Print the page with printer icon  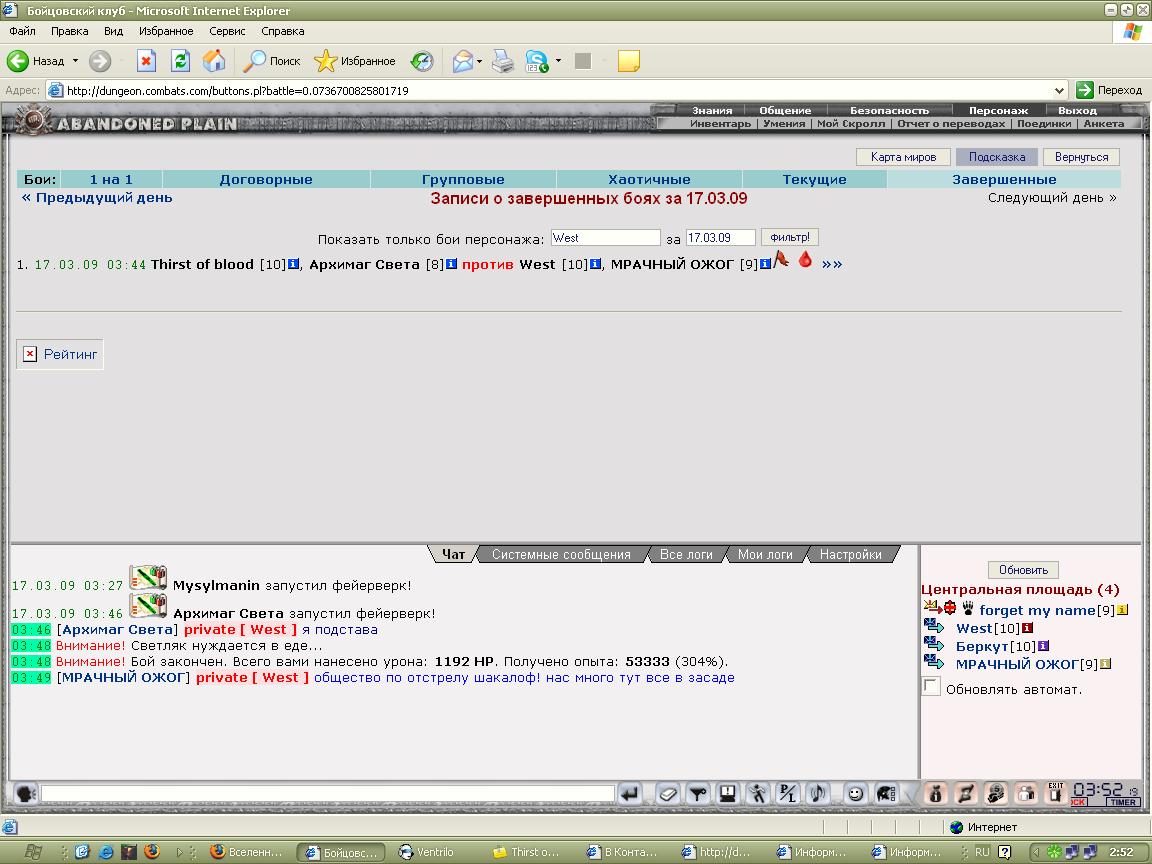click(x=503, y=61)
